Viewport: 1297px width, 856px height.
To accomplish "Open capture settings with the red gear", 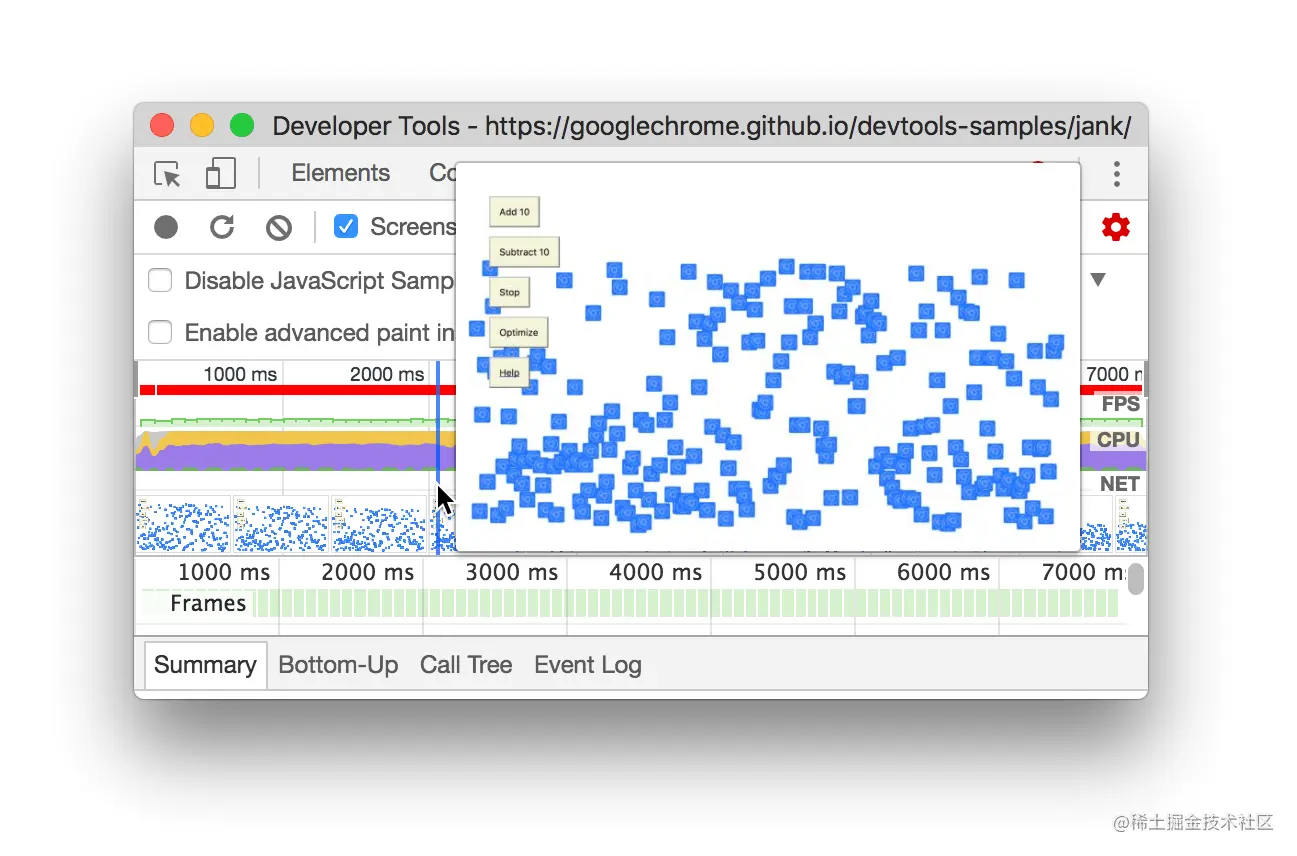I will click(1115, 227).
